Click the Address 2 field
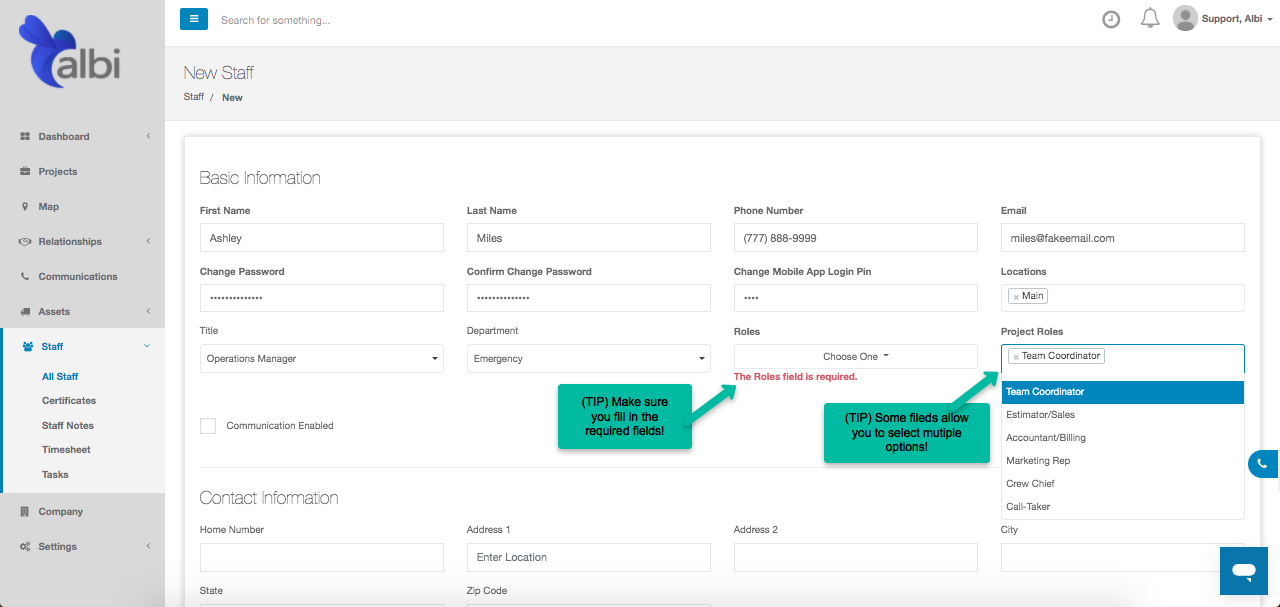Image resolution: width=1280 pixels, height=607 pixels. [x=856, y=557]
